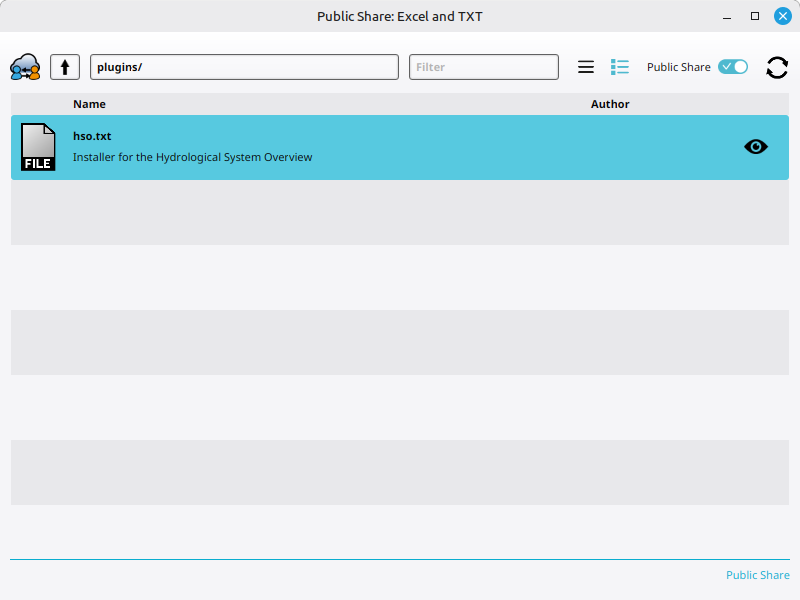Image resolution: width=800 pixels, height=600 pixels.
Task: Click the application cloud logo
Action: (24, 66)
